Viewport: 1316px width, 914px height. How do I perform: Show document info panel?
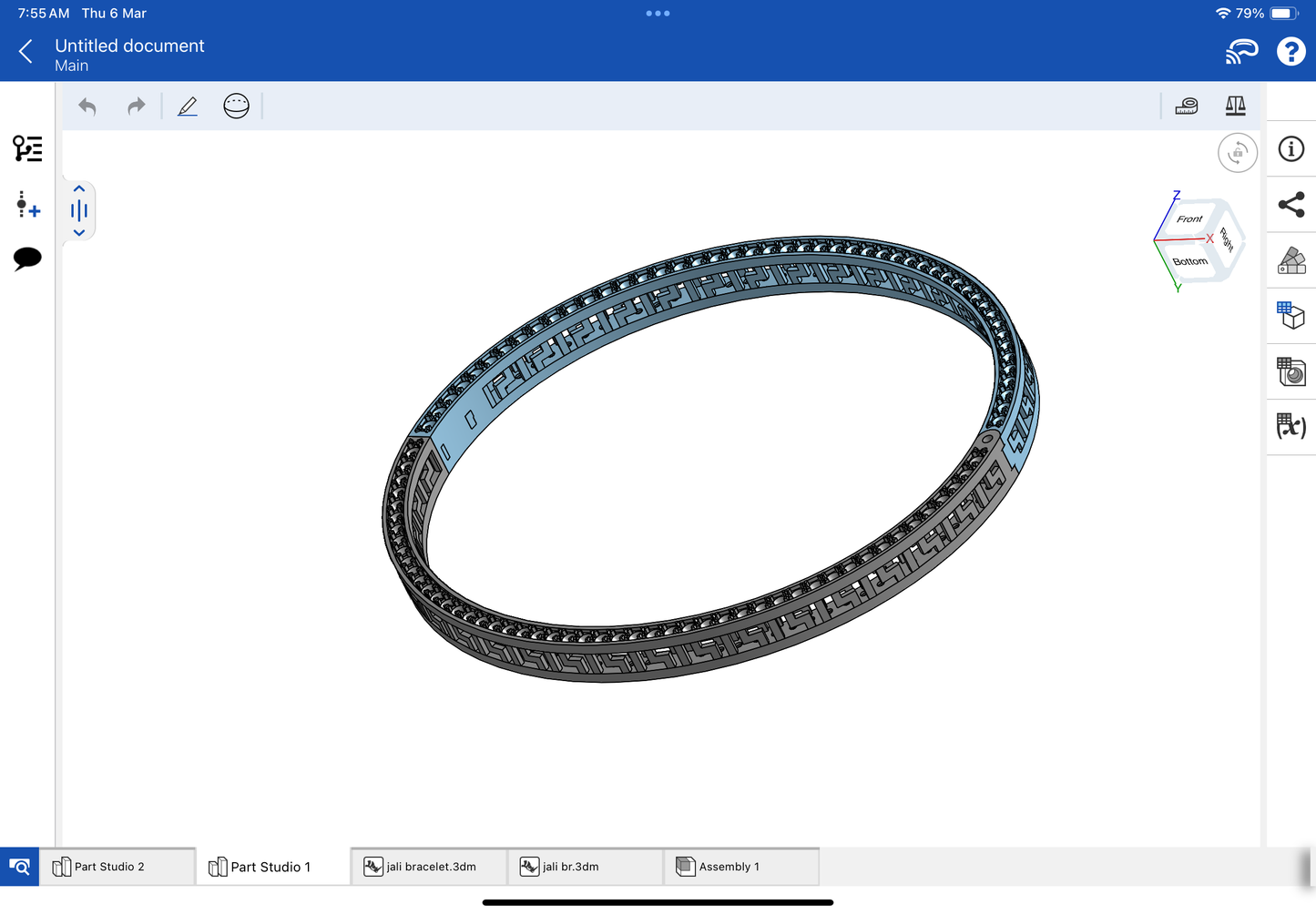pyautogui.click(x=1291, y=149)
